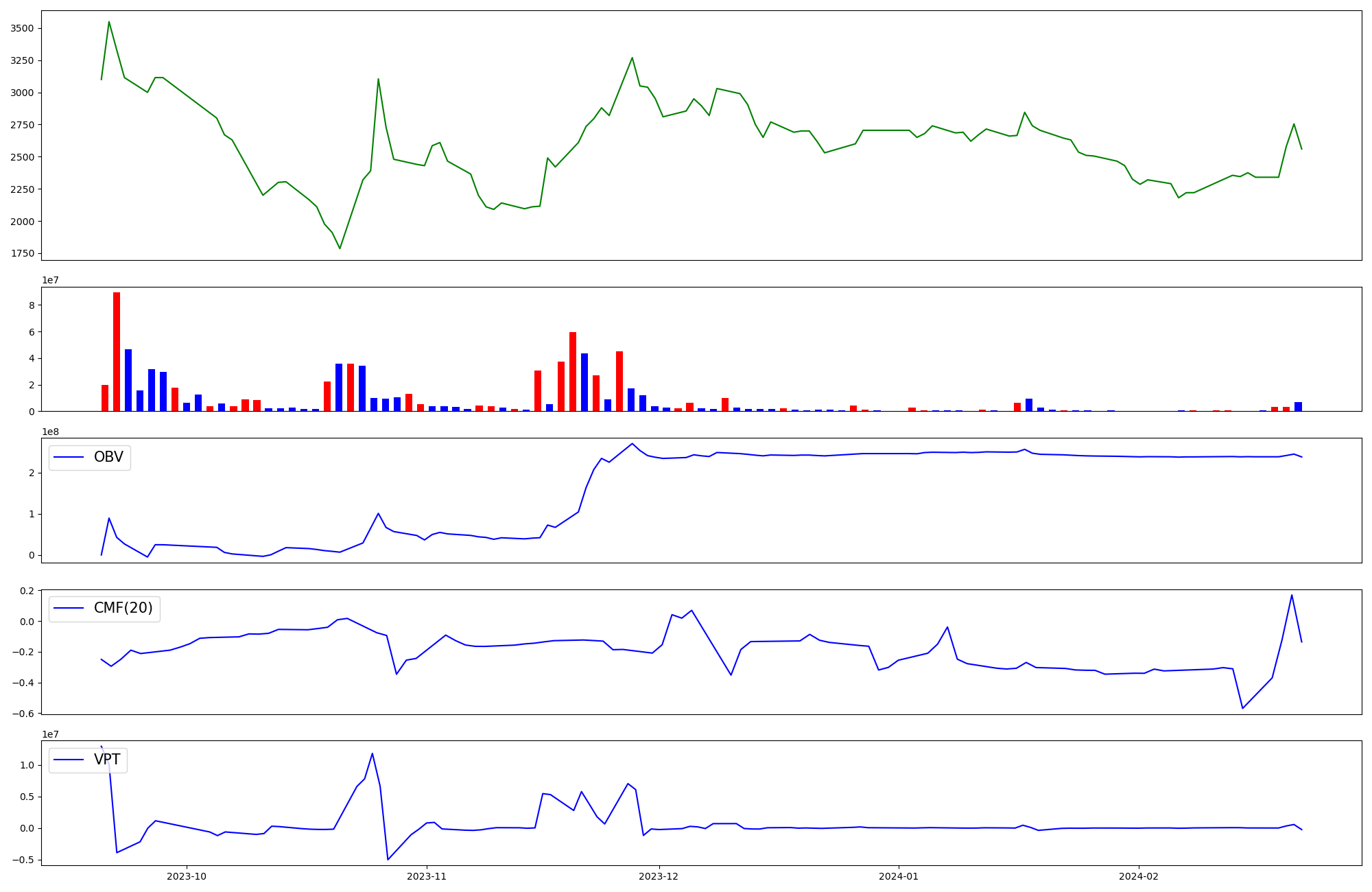Click the 1750 price axis tick label
The width and height of the screenshot is (1372, 892).
point(23,253)
